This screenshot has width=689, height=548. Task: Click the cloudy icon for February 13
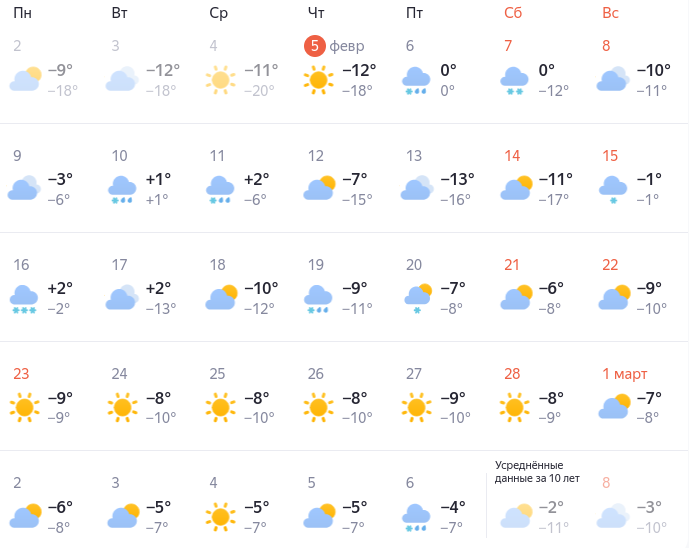(417, 189)
